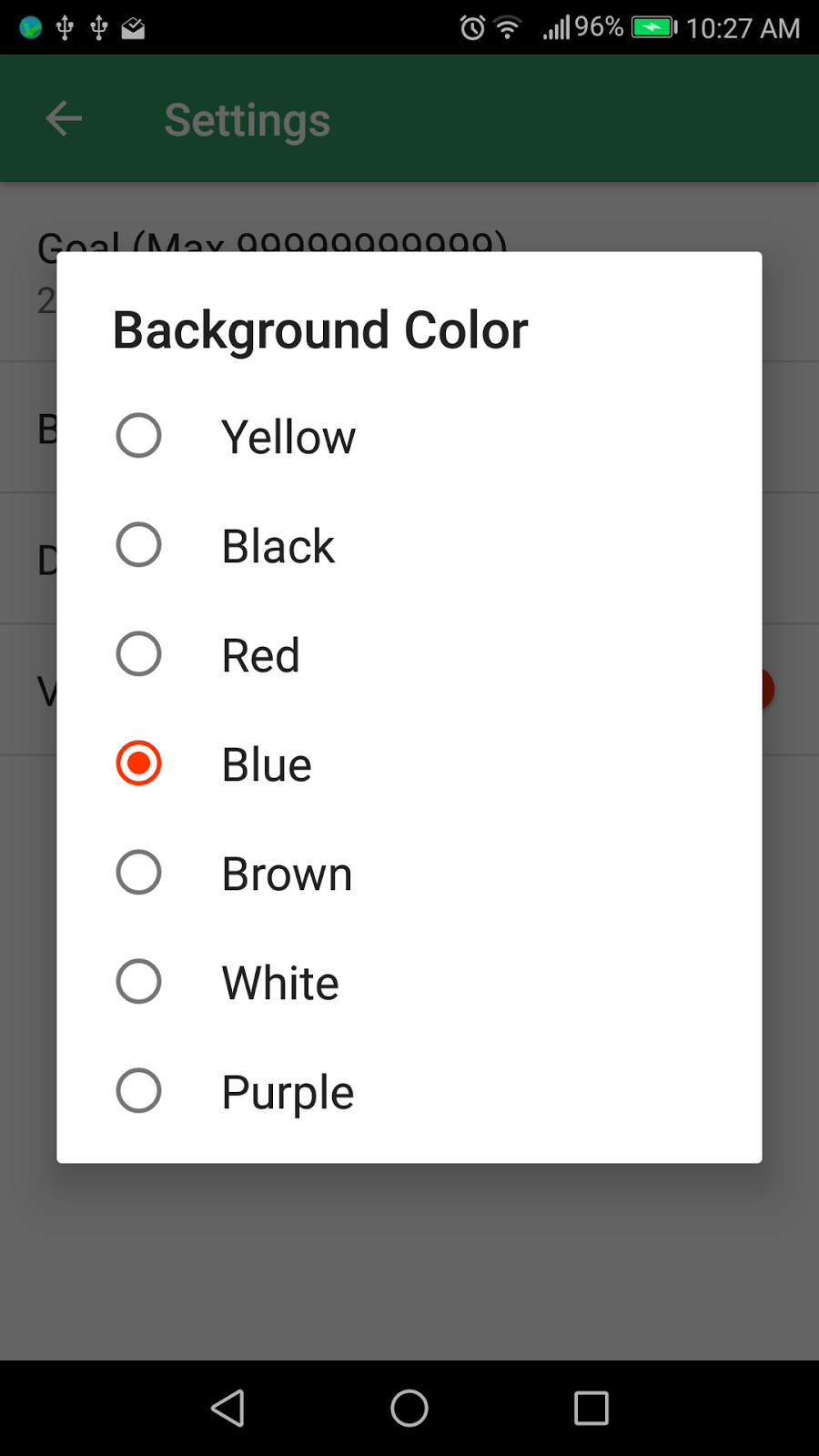Choose the Purple option label
This screenshot has width=819, height=1456.
[x=288, y=1092]
